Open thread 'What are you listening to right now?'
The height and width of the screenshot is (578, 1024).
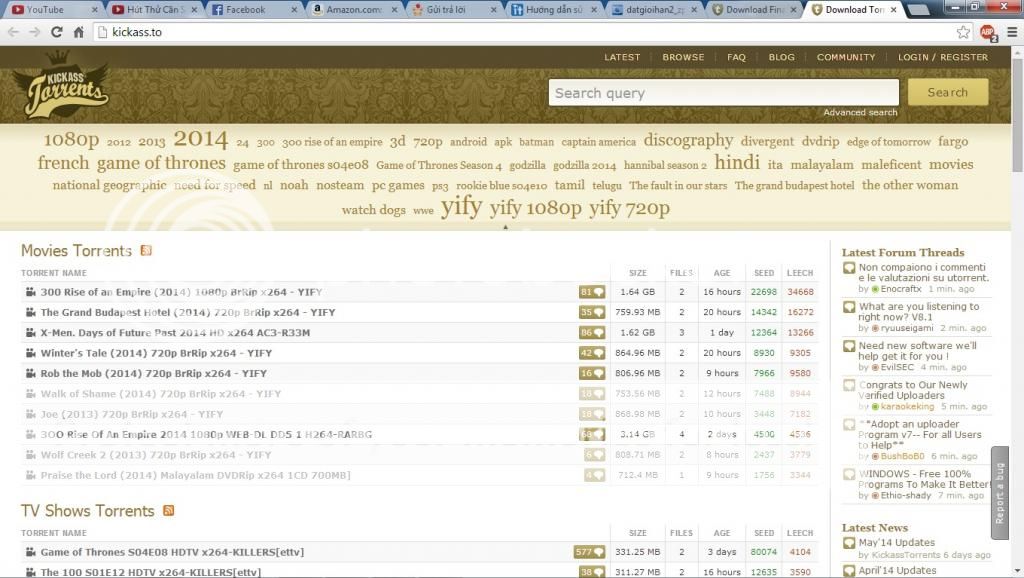918,312
